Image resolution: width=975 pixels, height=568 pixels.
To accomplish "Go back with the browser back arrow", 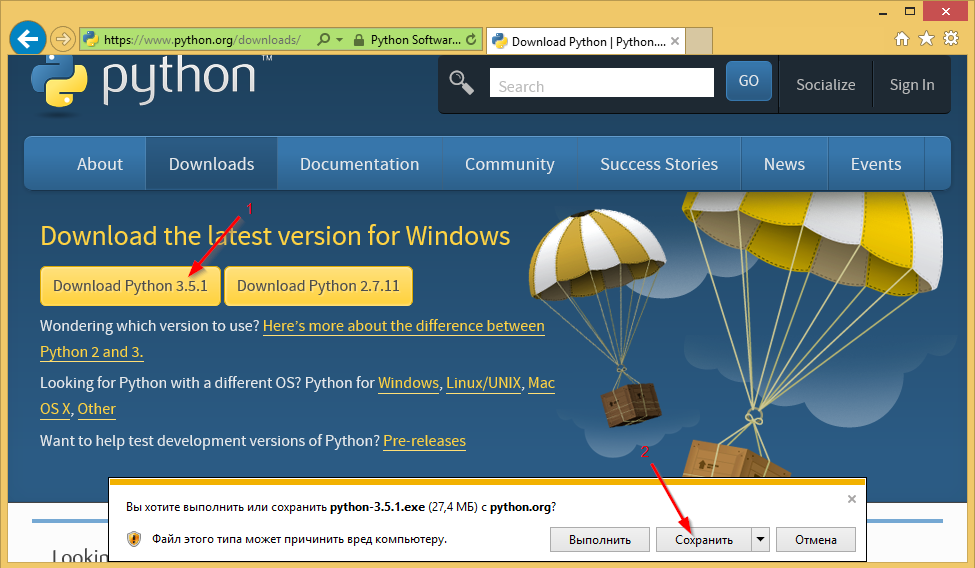I will pos(27,39).
